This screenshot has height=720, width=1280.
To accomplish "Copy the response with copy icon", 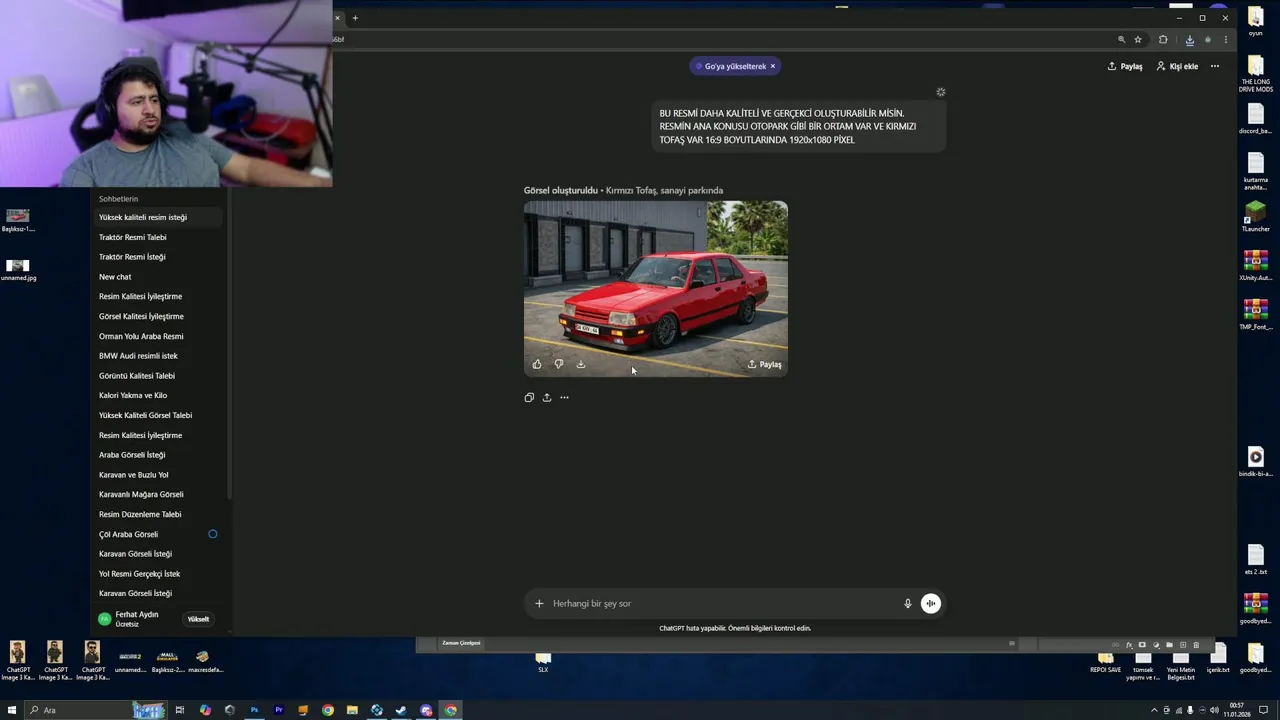I will (x=529, y=397).
